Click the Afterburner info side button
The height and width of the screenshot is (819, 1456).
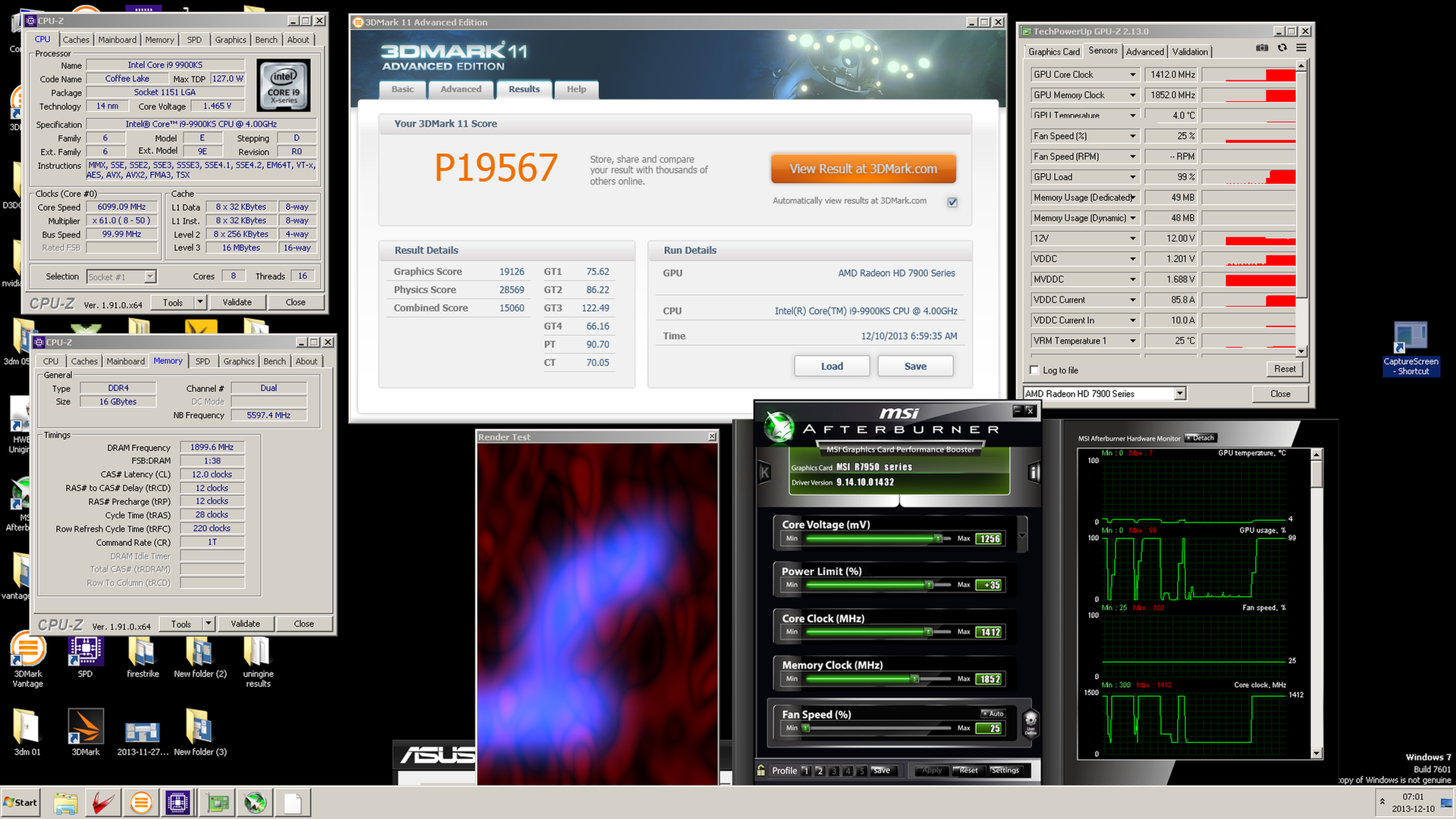1034,472
